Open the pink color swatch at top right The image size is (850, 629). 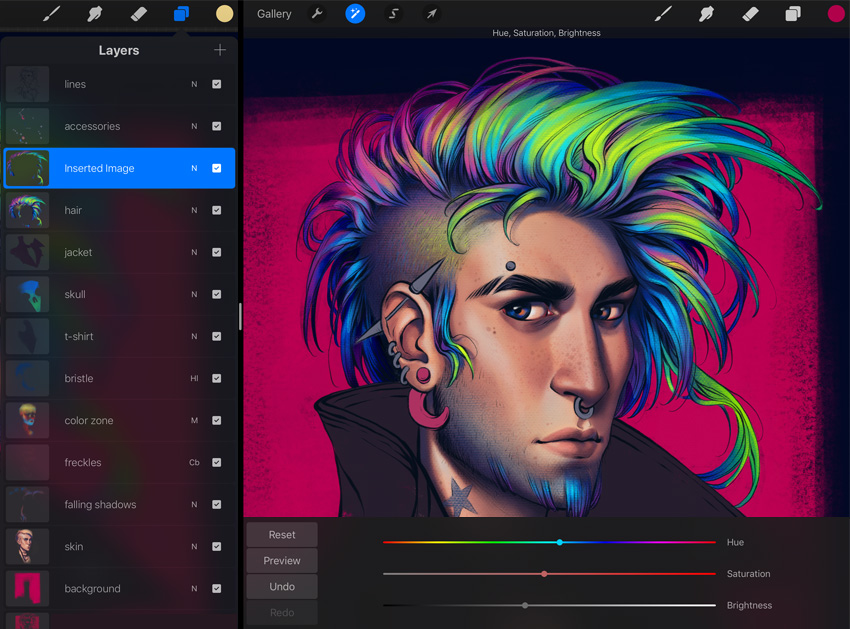pyautogui.click(x=836, y=14)
